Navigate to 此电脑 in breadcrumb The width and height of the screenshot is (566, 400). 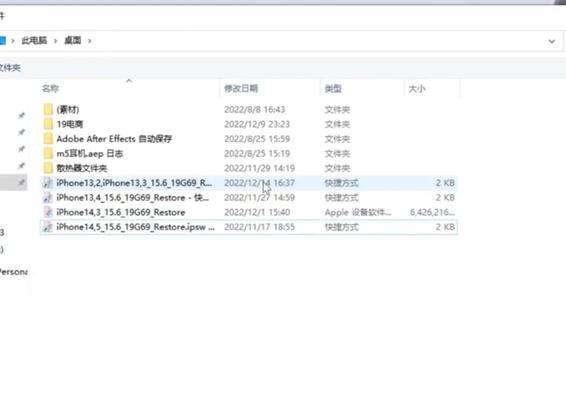pos(34,40)
